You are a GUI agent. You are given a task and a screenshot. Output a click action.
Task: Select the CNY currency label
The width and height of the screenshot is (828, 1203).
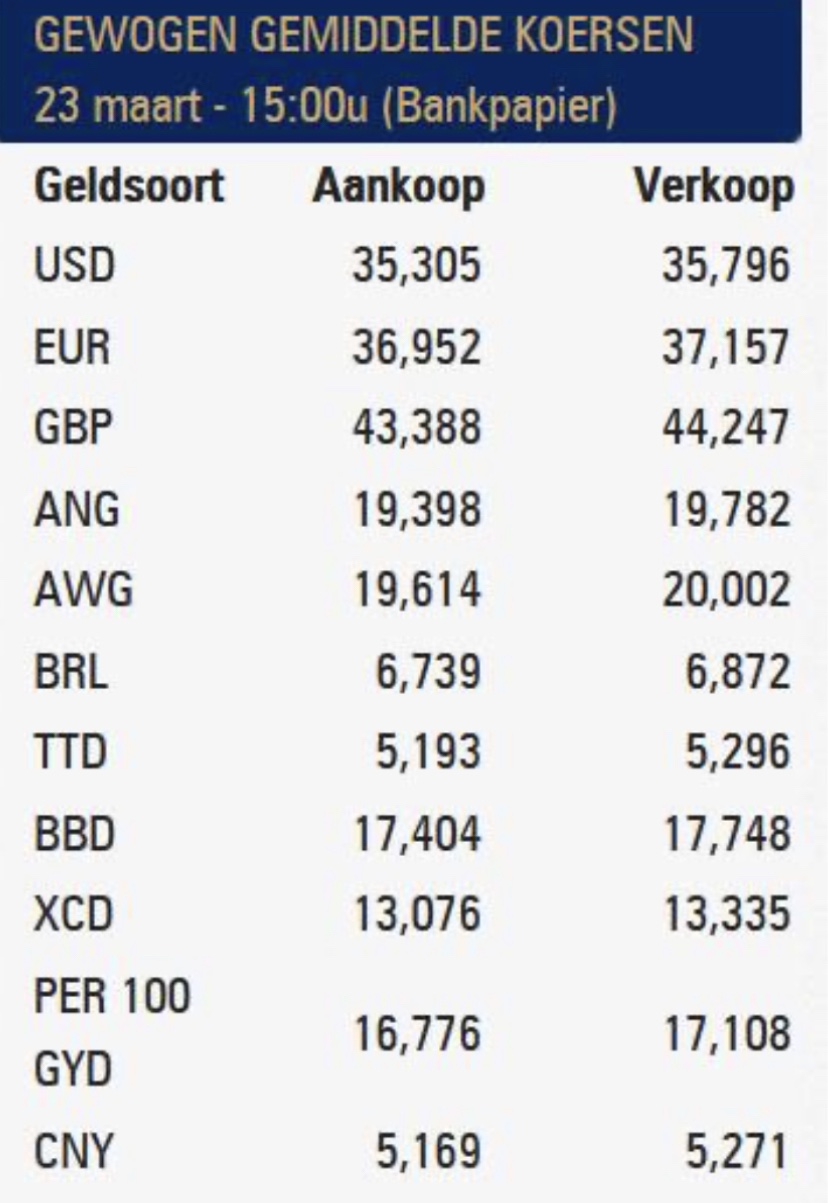tap(75, 1154)
